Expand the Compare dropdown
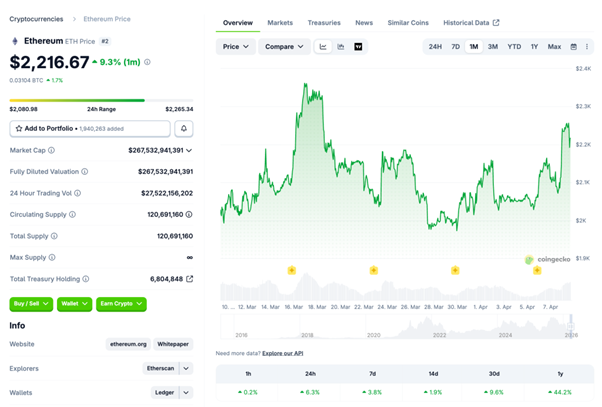 [284, 47]
